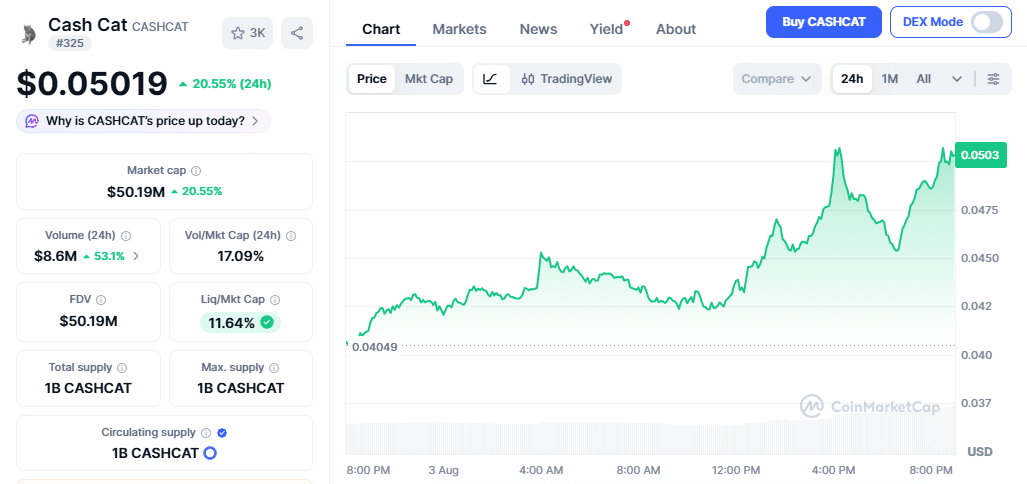Click the 12:00 PM time axis label
1027x484 pixels.
(734, 470)
